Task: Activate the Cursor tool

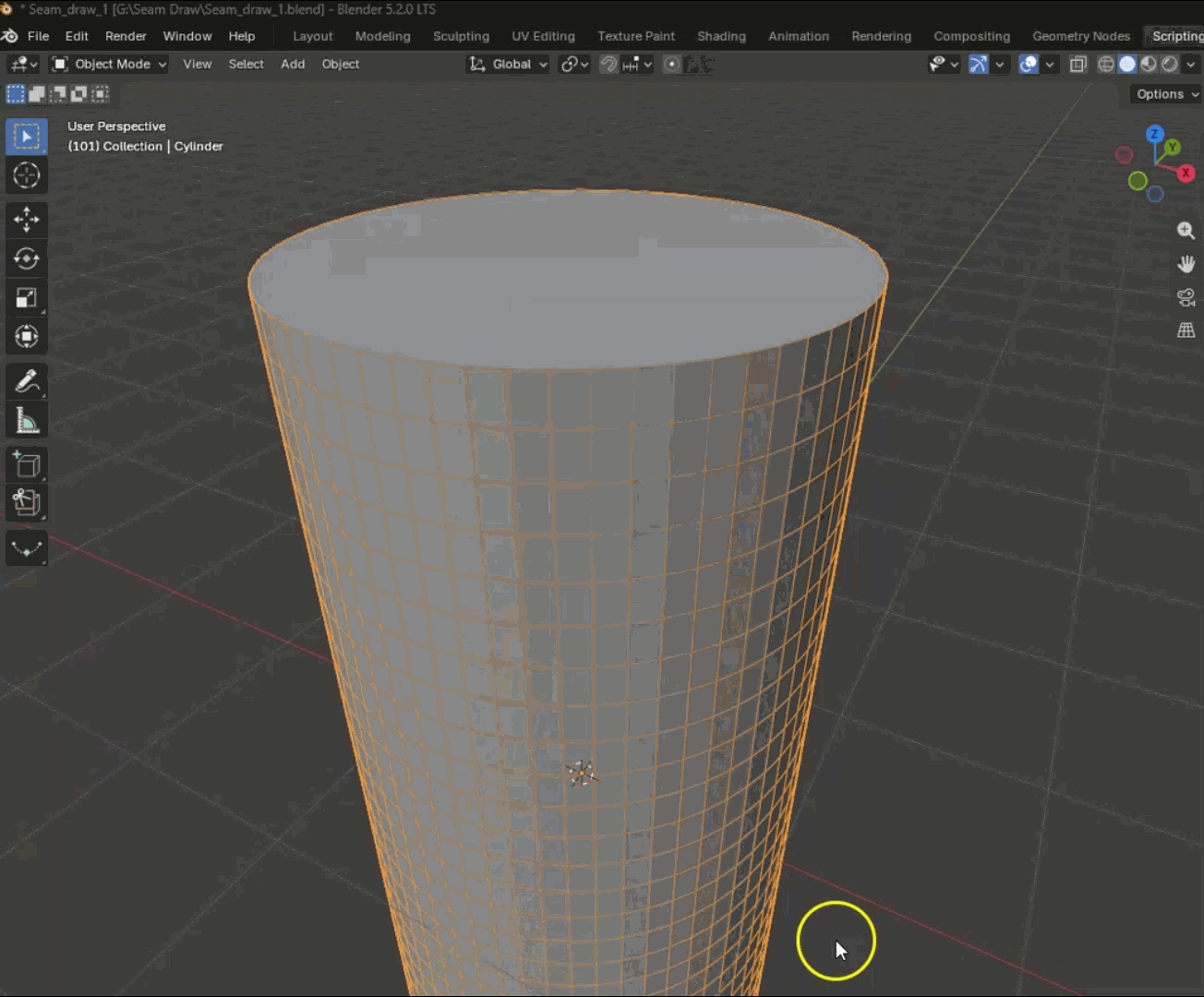Action: (27, 175)
